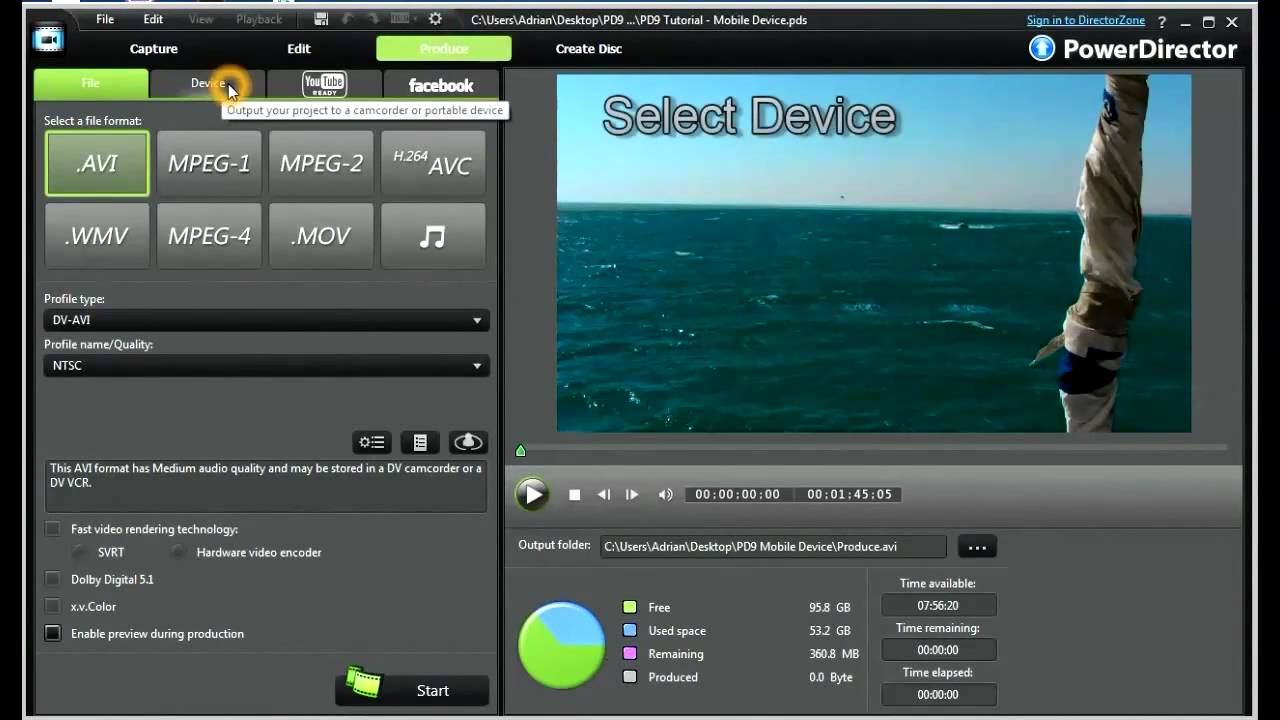Select the MPEG-1 file format
The width and height of the screenshot is (1280, 720).
click(x=209, y=163)
